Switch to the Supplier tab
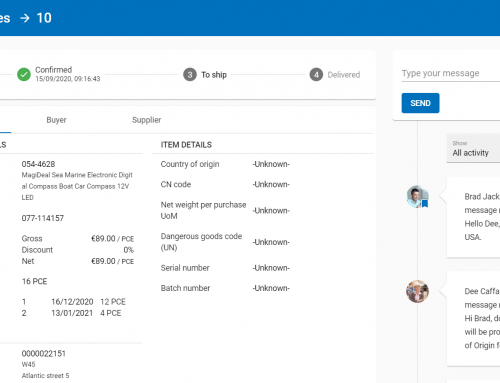This screenshot has height=383, width=500. point(146,120)
